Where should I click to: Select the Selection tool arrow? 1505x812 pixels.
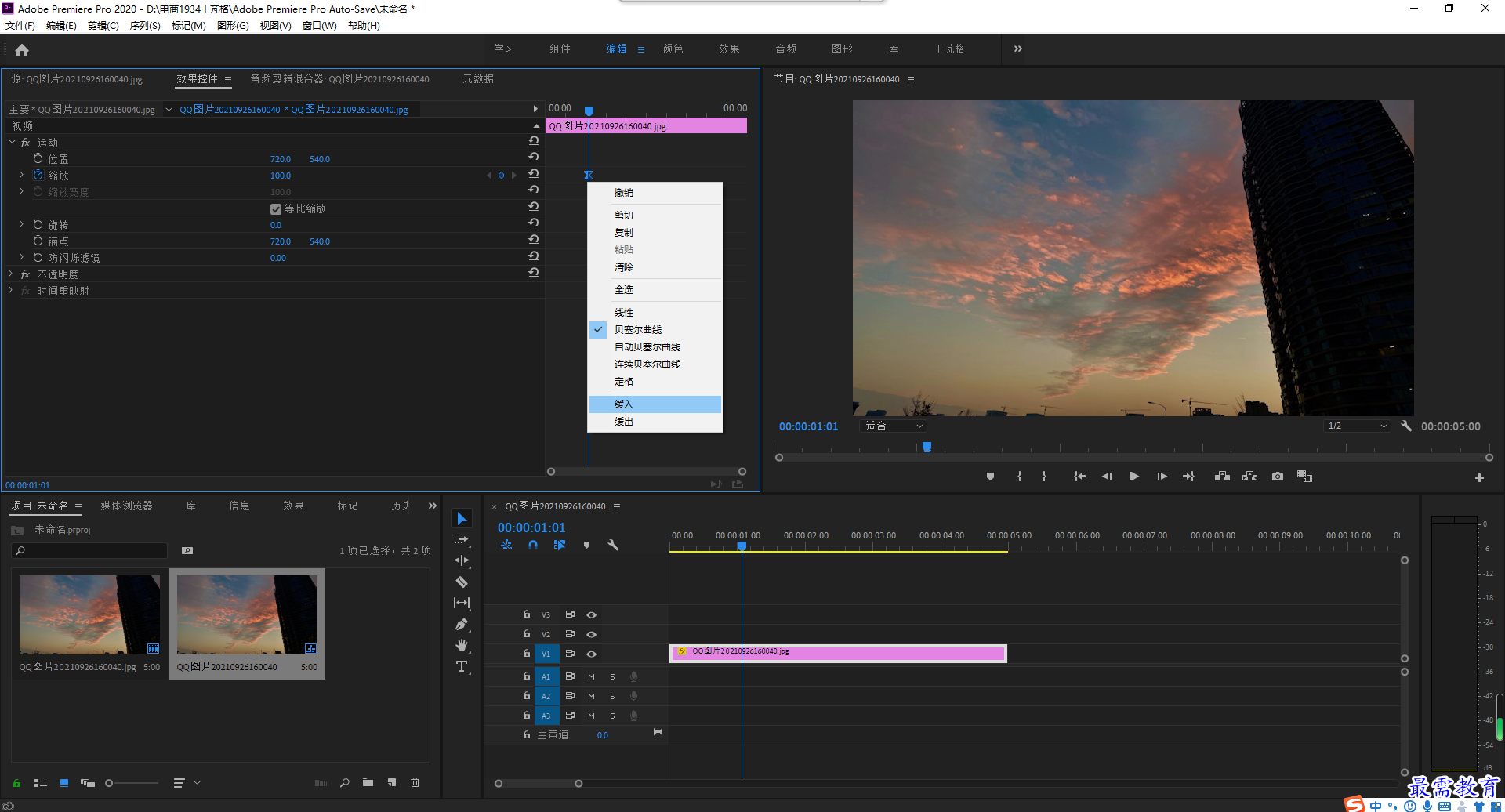tap(462, 519)
